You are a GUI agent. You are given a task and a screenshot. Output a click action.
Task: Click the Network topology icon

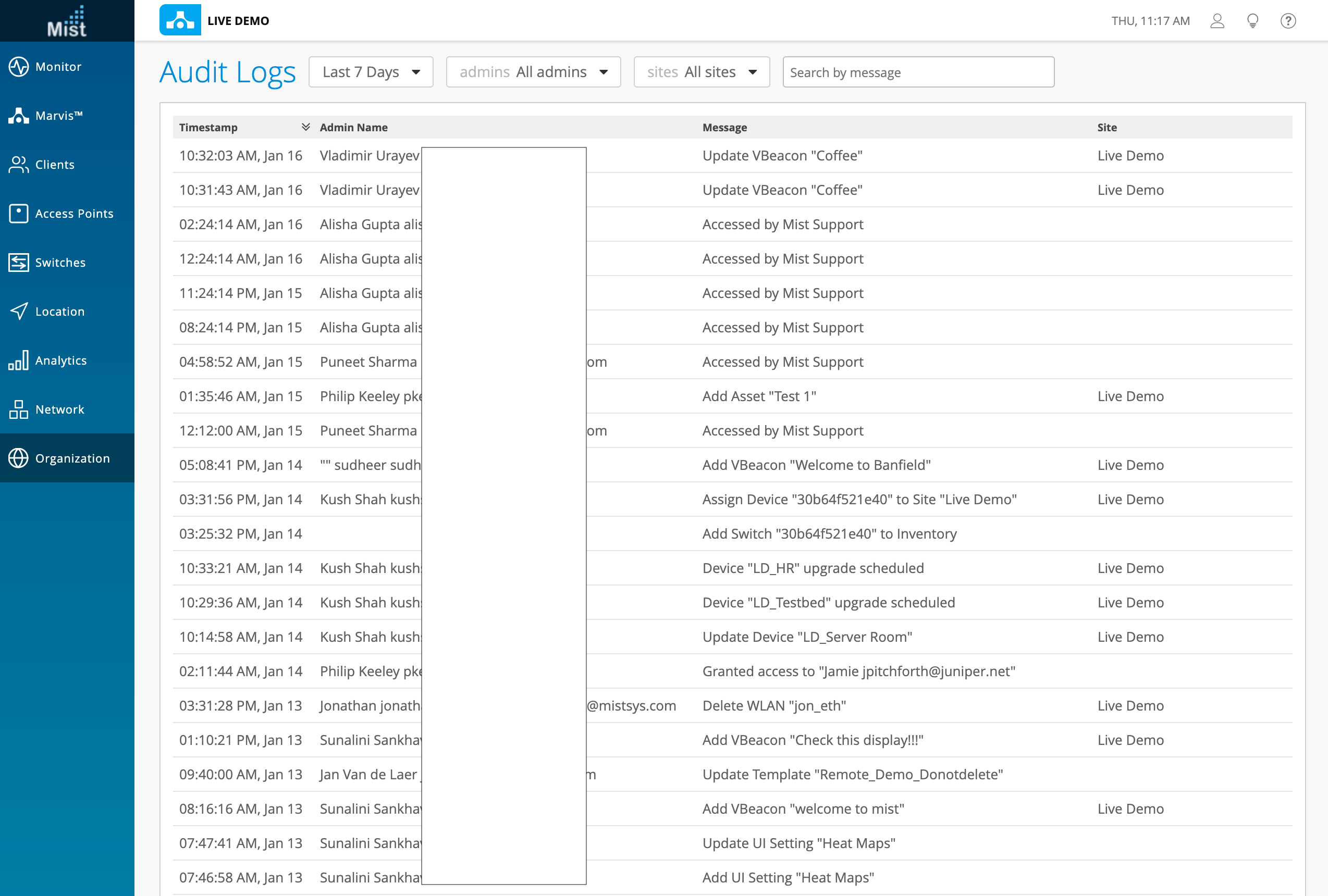(x=18, y=409)
